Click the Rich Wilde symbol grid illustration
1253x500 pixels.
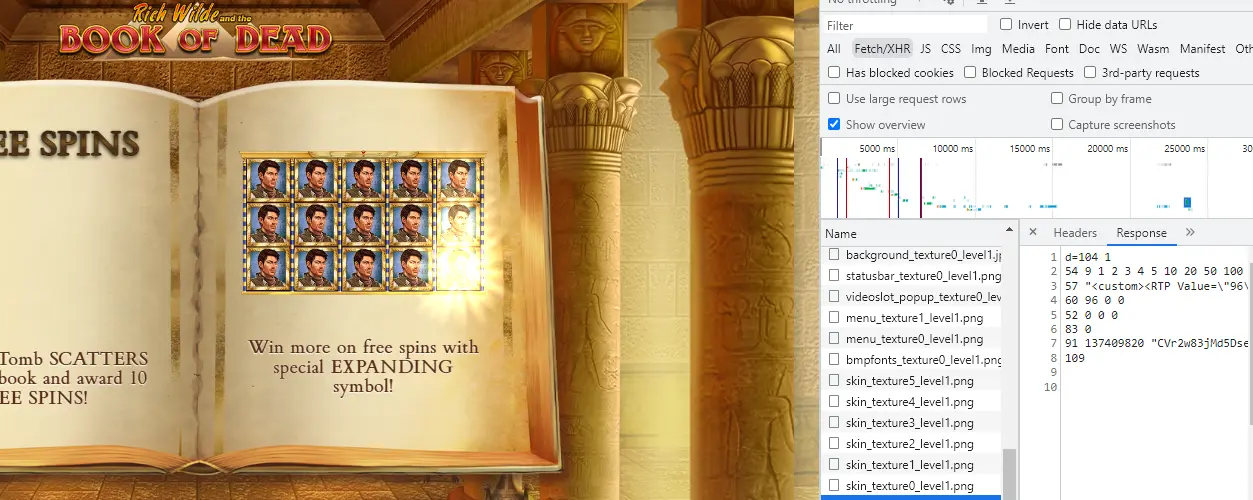[x=362, y=224]
